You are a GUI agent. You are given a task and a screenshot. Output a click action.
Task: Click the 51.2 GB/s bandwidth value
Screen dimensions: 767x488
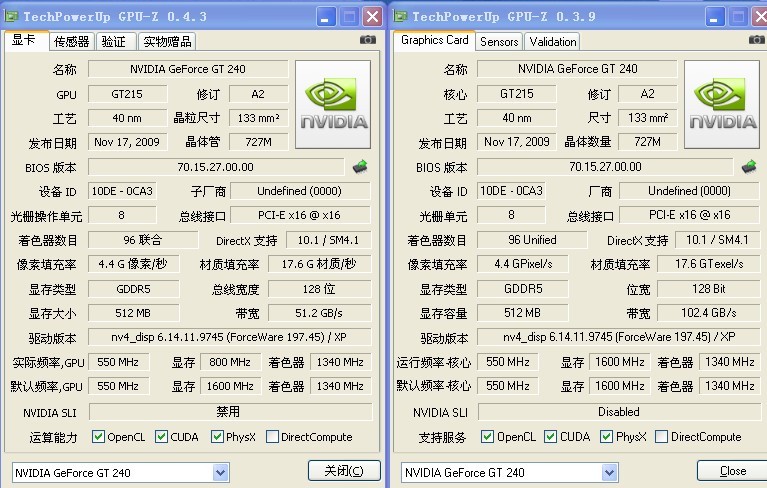[320, 313]
